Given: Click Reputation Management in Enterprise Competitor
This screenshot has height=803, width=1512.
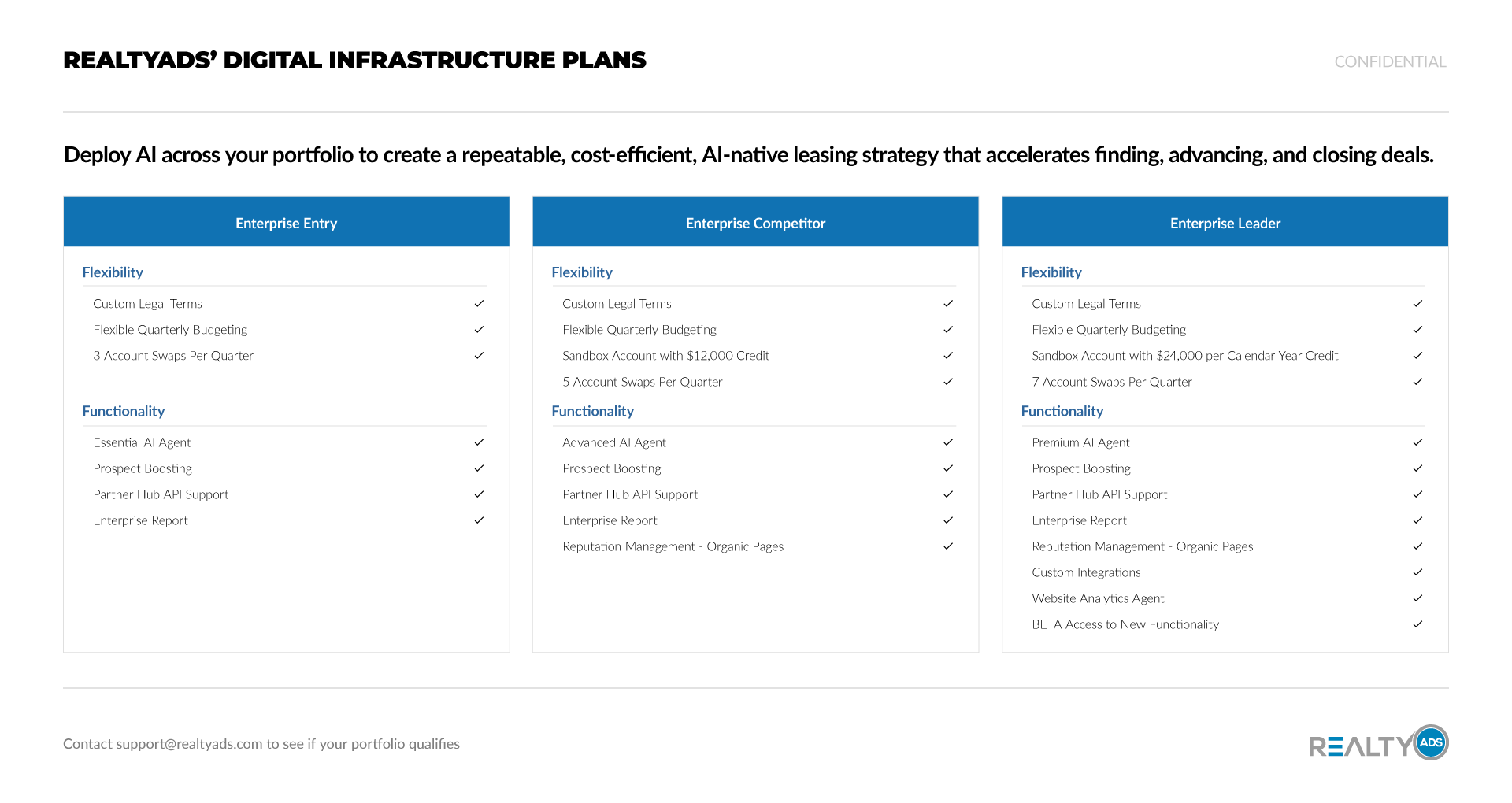Looking at the screenshot, I should click(673, 546).
